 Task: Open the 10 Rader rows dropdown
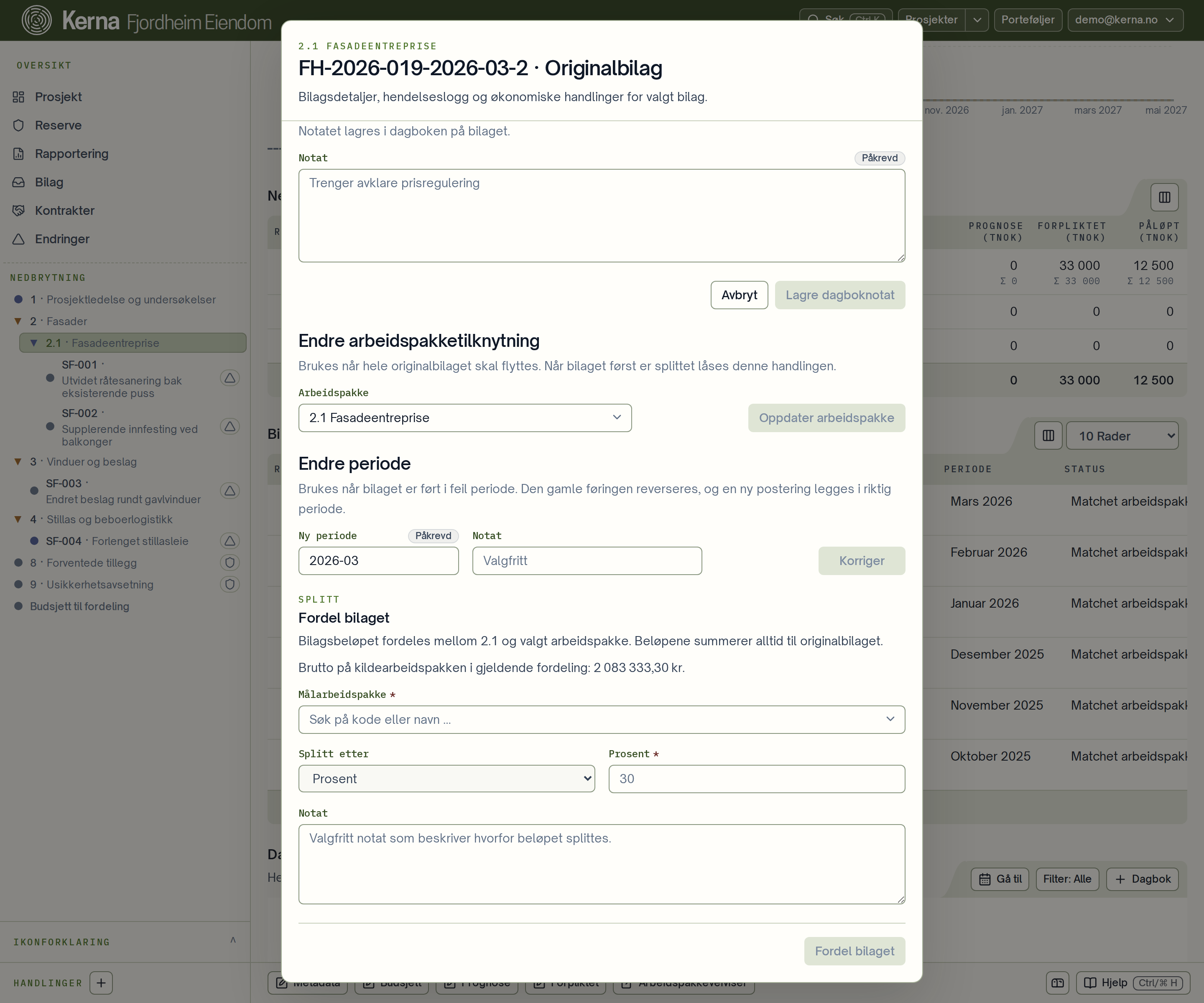point(1122,436)
